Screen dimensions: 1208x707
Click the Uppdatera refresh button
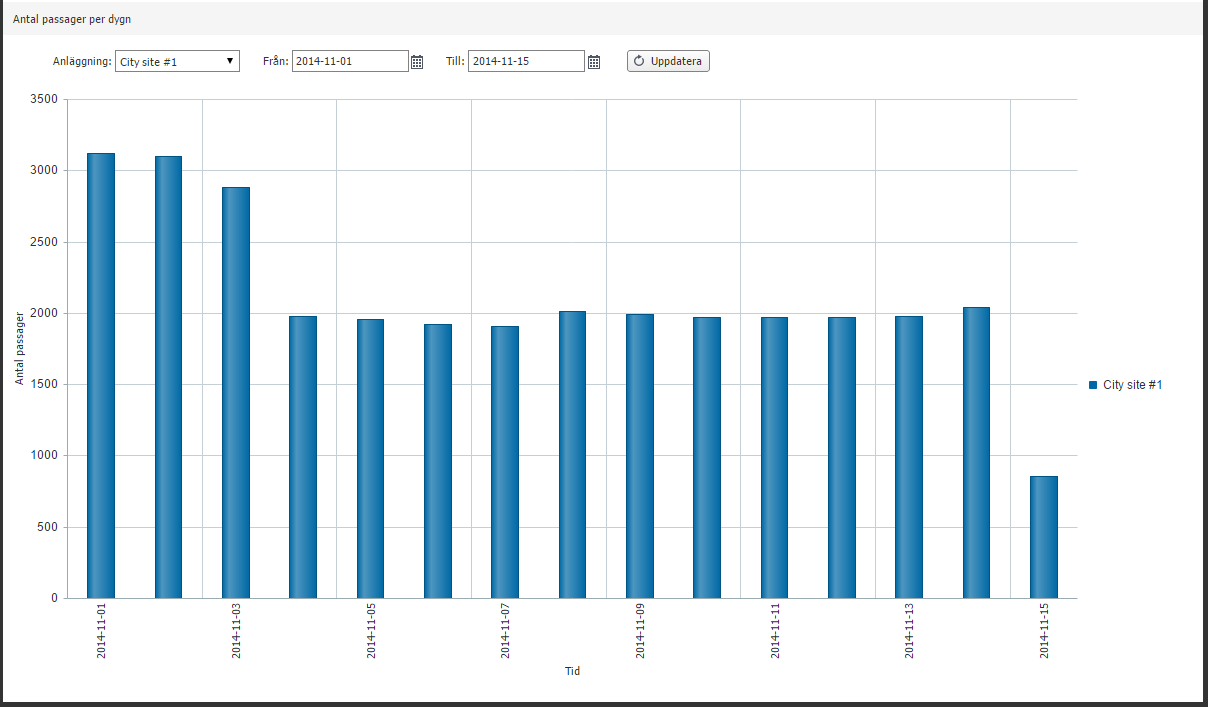click(x=668, y=61)
